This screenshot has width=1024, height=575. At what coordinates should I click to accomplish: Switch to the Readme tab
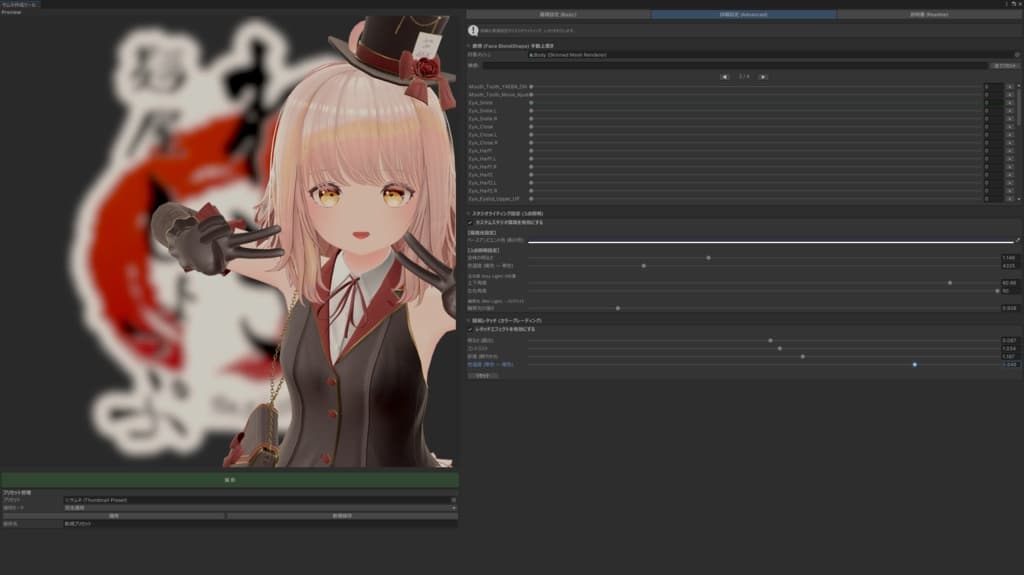929,14
